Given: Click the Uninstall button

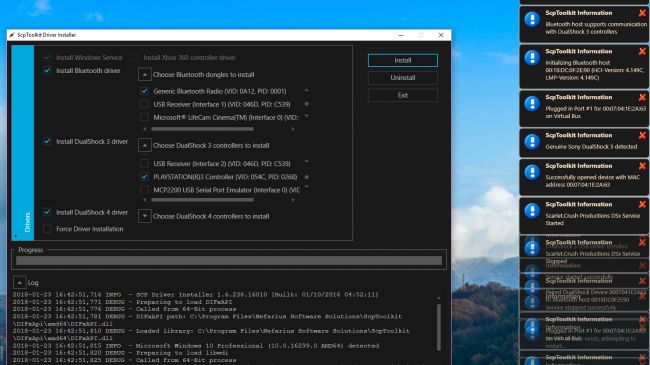Looking at the screenshot, I should [x=403, y=78].
